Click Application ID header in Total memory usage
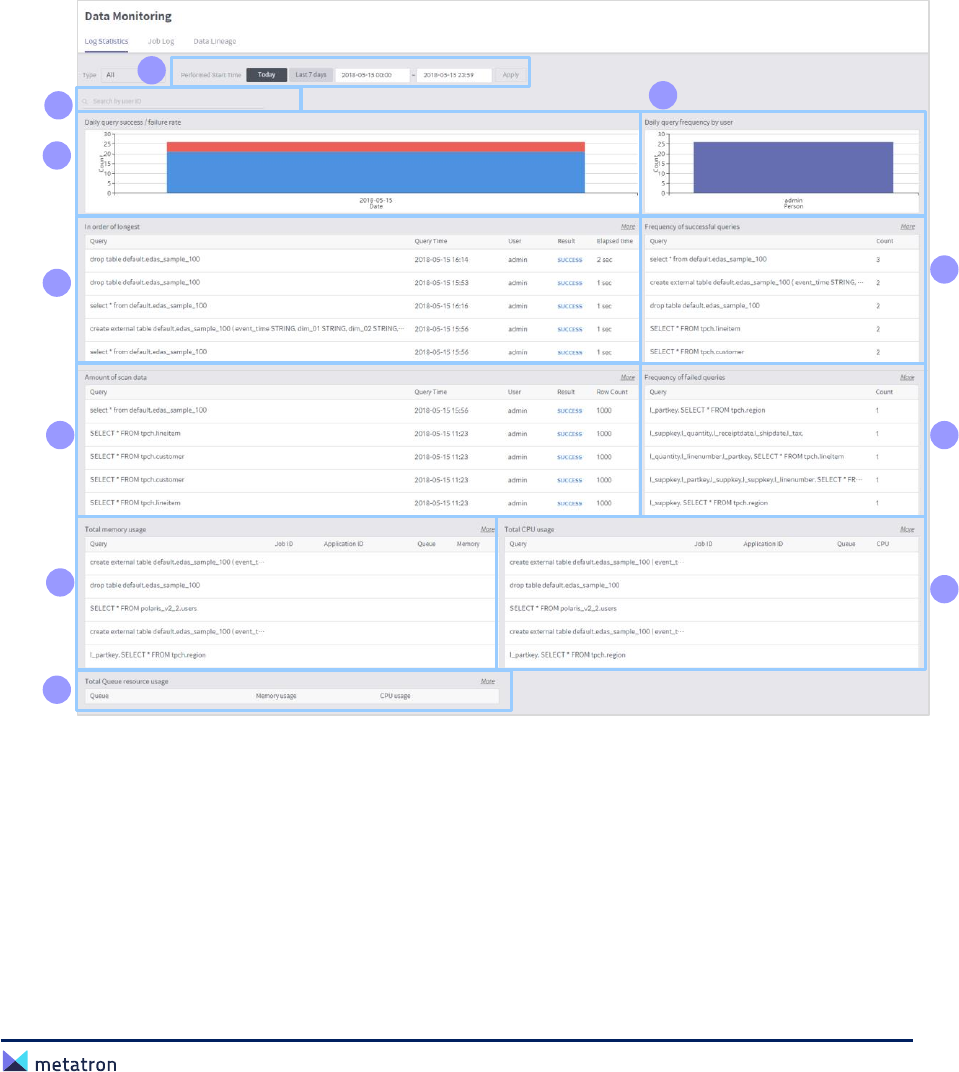 pyautogui.click(x=343, y=544)
